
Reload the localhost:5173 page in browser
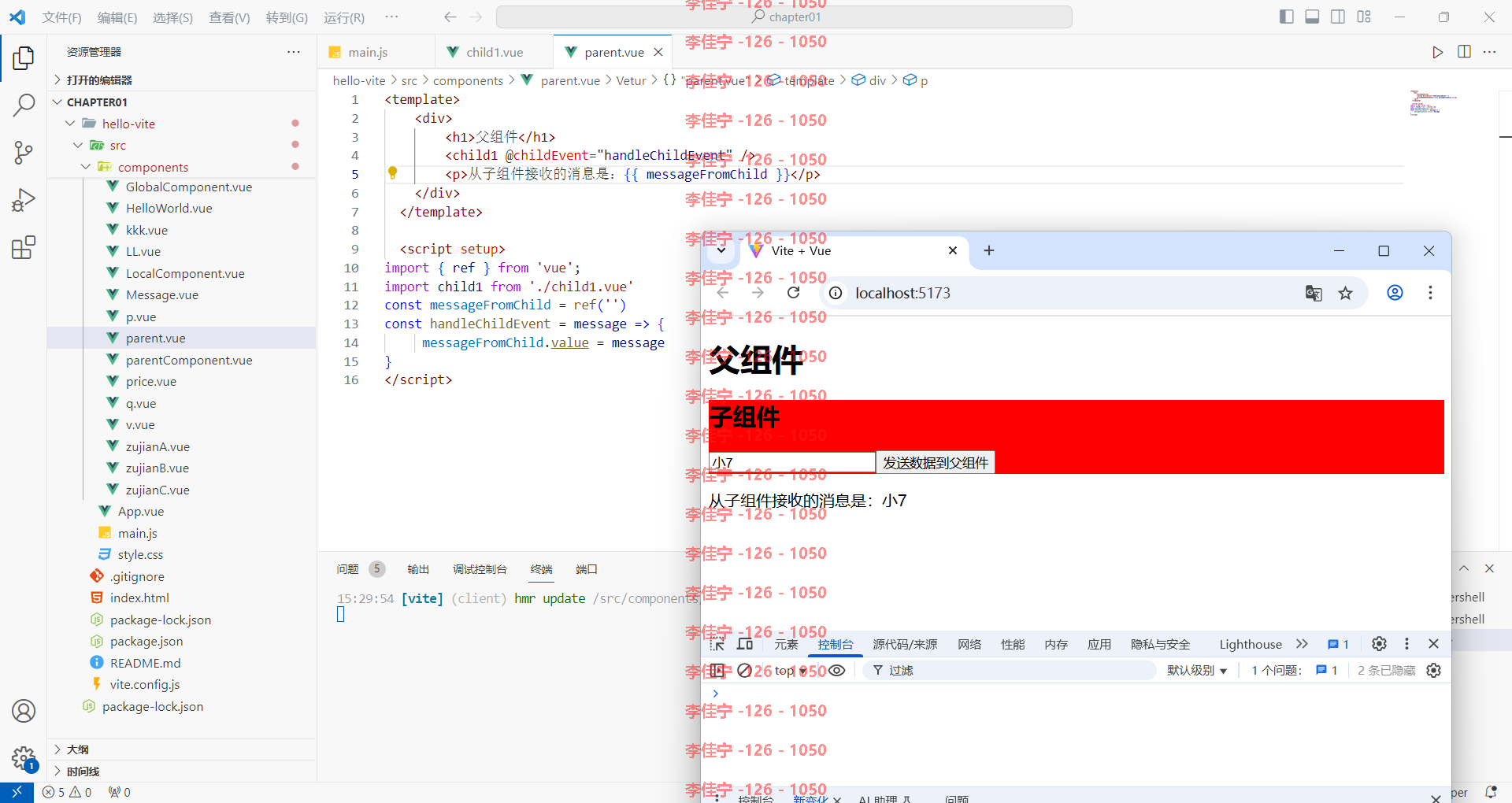click(x=794, y=293)
